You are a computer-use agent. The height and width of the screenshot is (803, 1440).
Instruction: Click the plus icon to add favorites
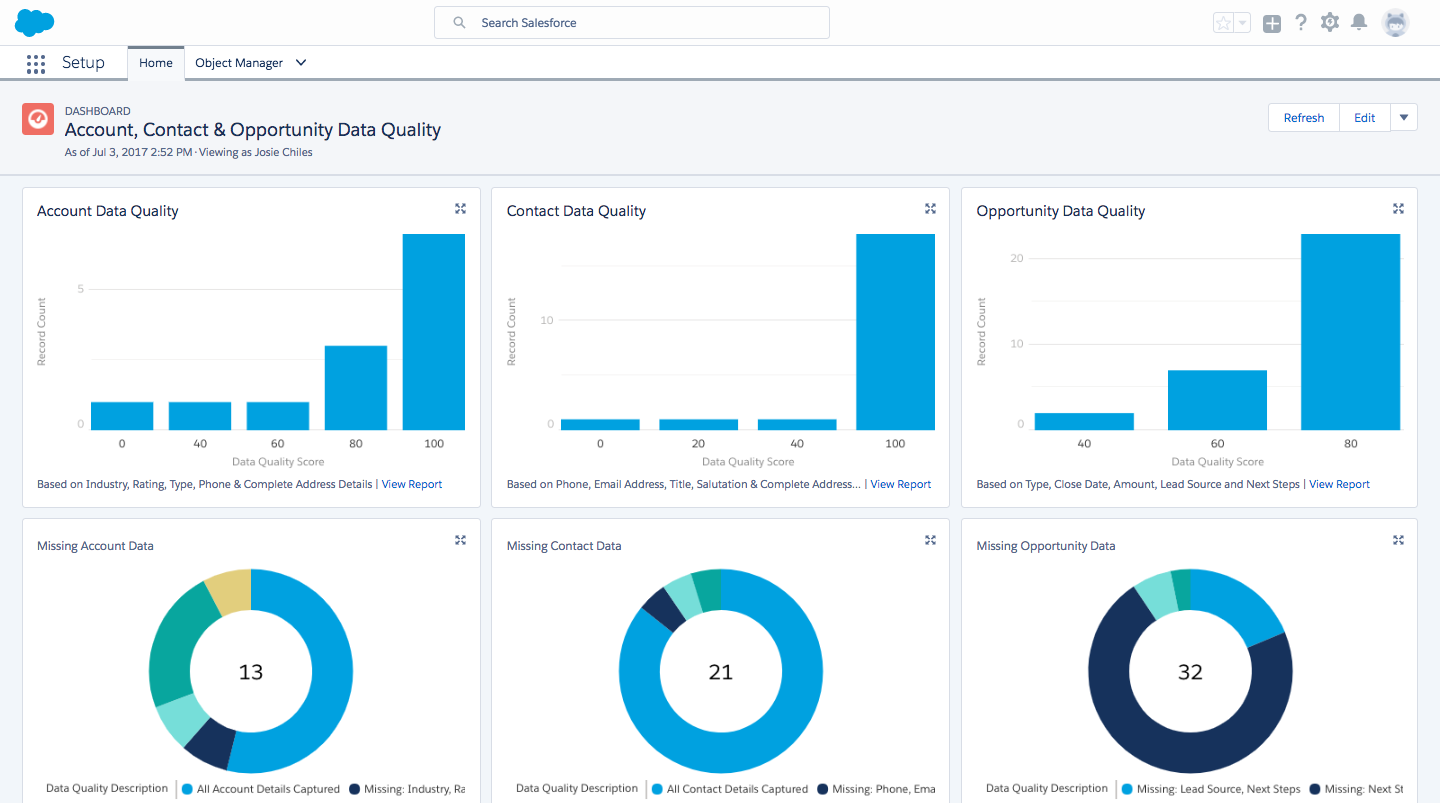pos(1271,22)
